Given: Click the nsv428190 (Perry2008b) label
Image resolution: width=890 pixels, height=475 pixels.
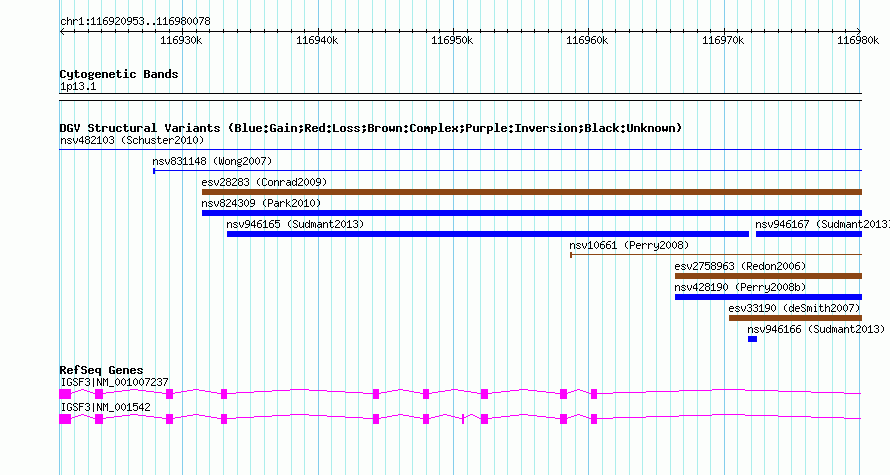Looking at the screenshot, I should pos(740,287).
